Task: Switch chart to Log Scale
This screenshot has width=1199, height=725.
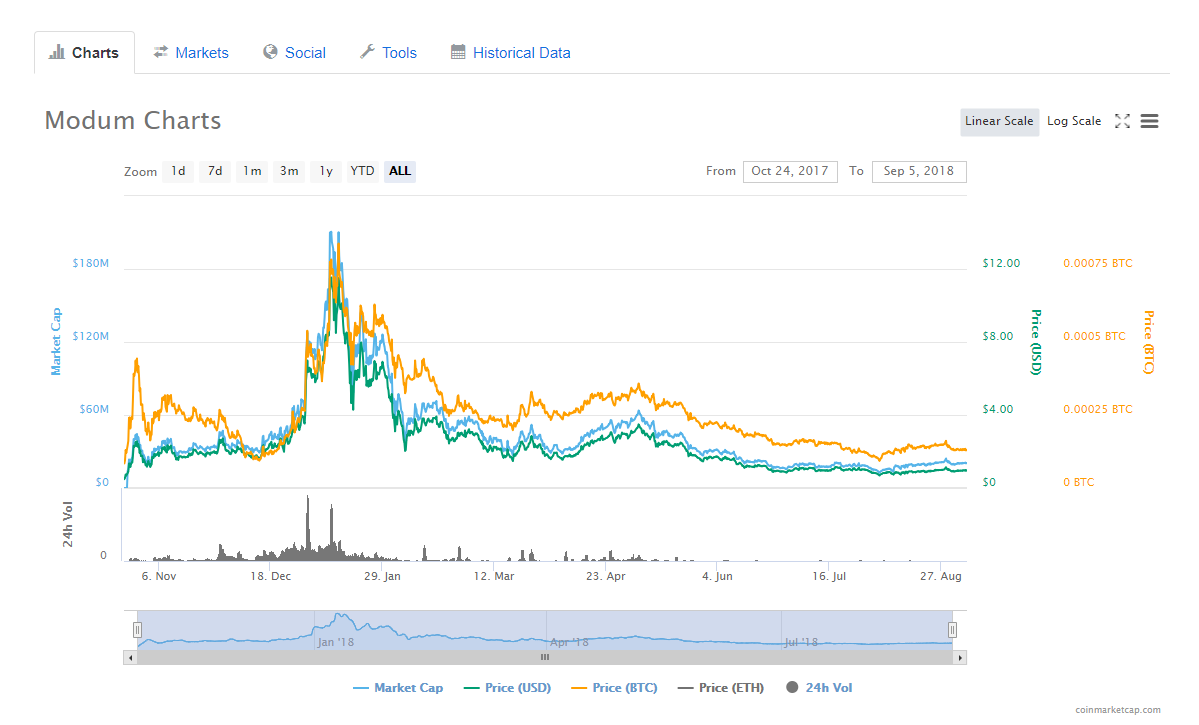Action: click(x=1074, y=121)
